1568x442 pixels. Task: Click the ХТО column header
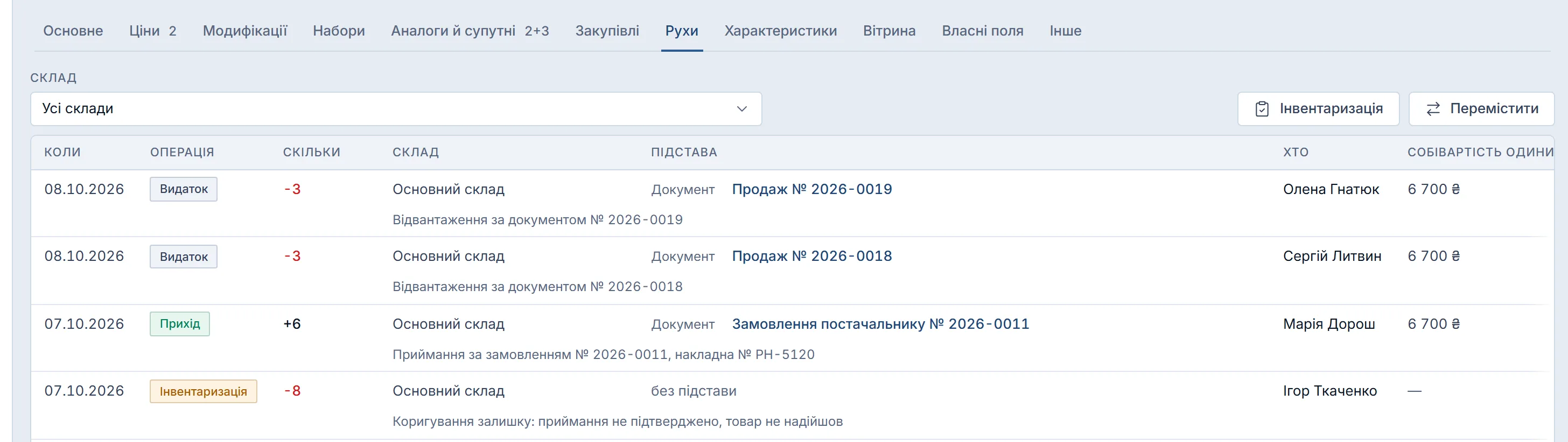(1296, 153)
